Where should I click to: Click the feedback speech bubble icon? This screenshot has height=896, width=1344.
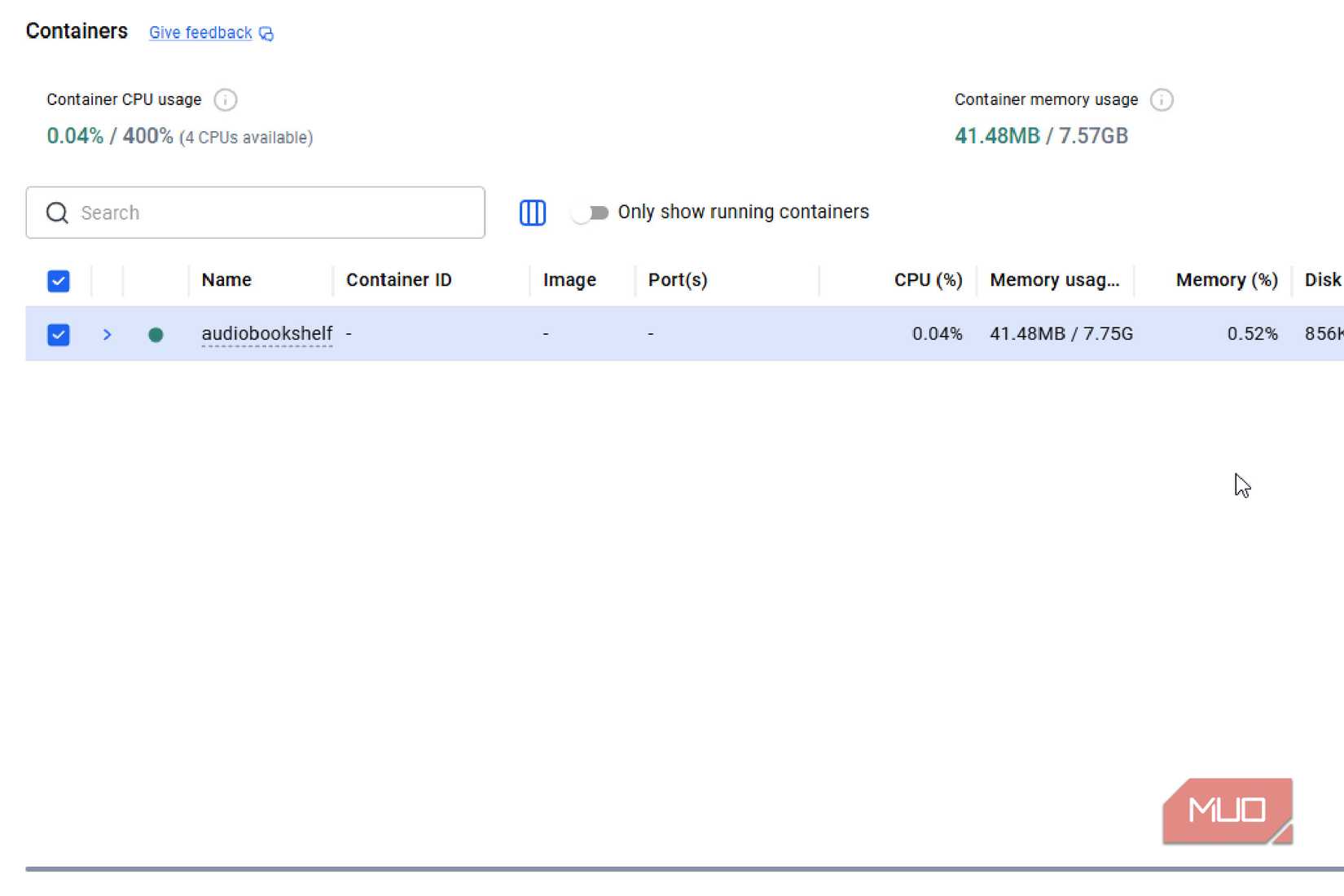click(266, 33)
